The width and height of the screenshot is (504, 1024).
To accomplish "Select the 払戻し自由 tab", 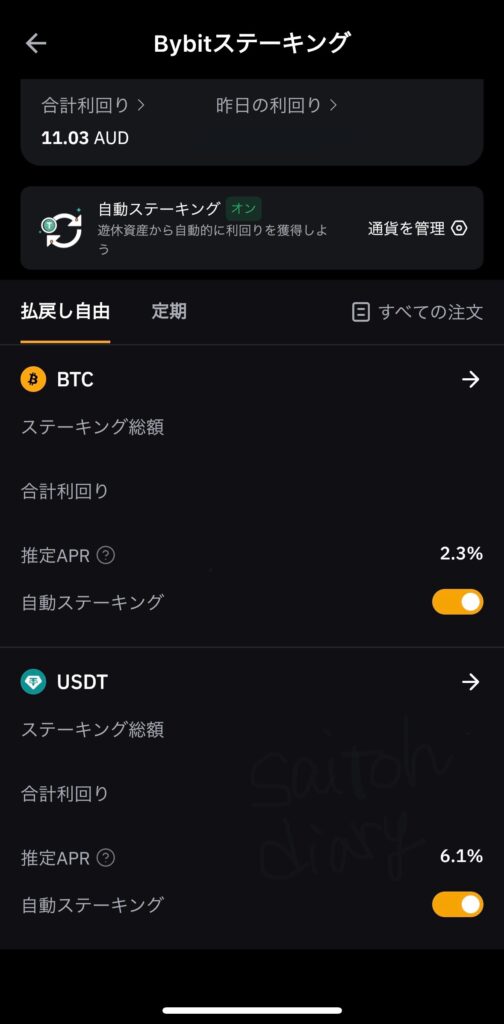I will point(65,312).
